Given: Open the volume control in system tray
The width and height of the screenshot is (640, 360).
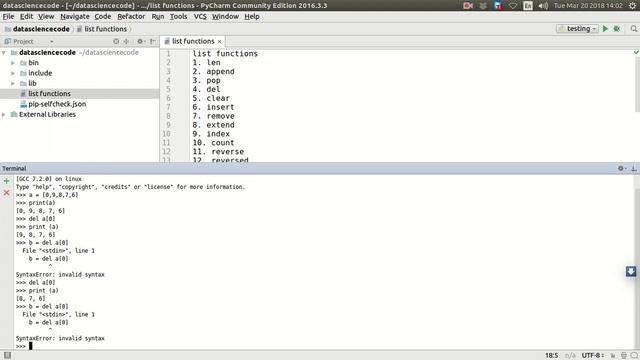Looking at the screenshot, I should 543,6.
